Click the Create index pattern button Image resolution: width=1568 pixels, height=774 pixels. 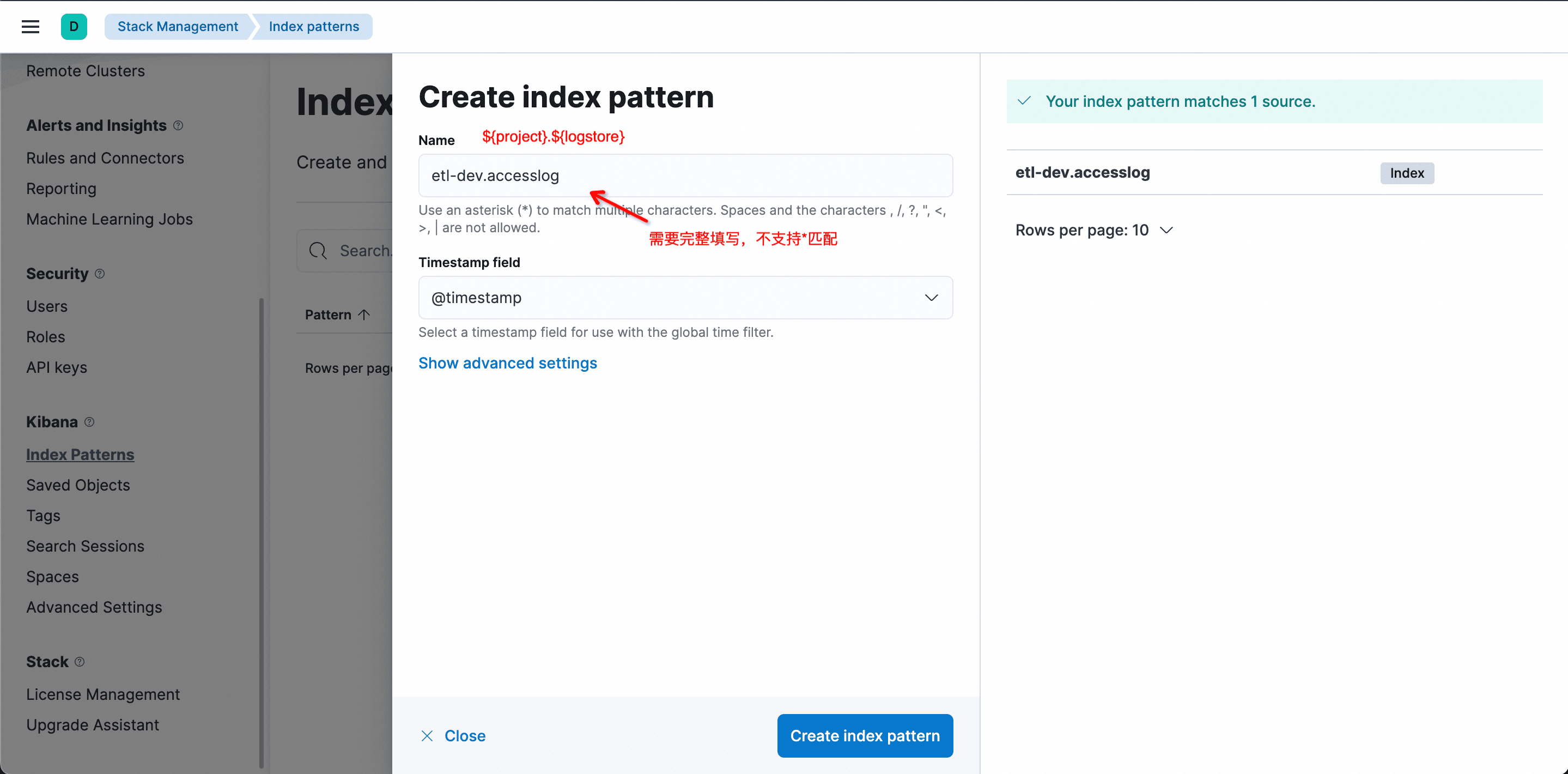tap(864, 736)
